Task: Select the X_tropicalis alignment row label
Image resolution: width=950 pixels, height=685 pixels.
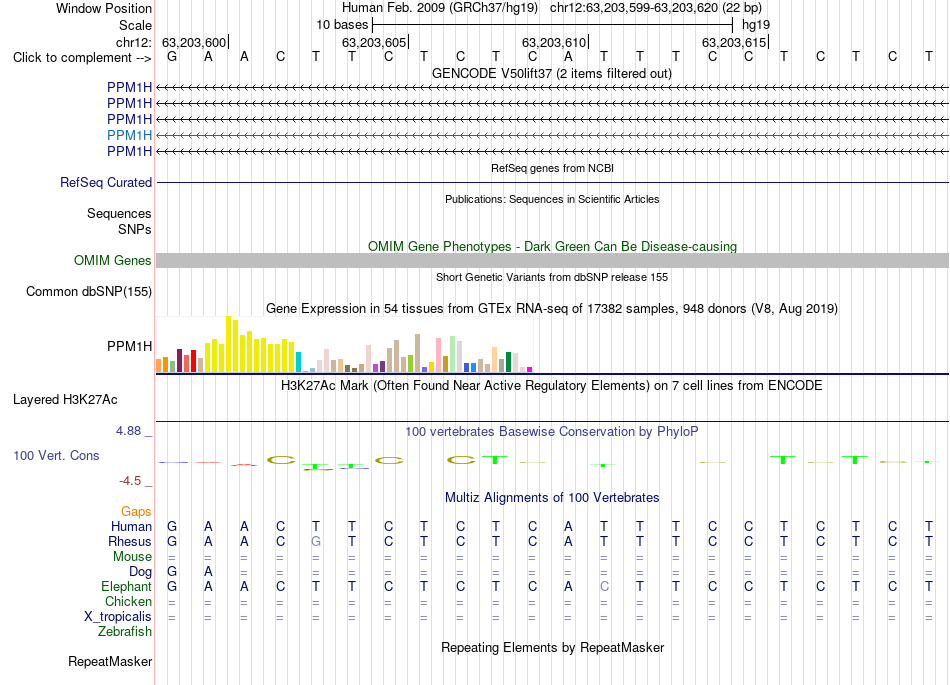Action: click(x=118, y=617)
